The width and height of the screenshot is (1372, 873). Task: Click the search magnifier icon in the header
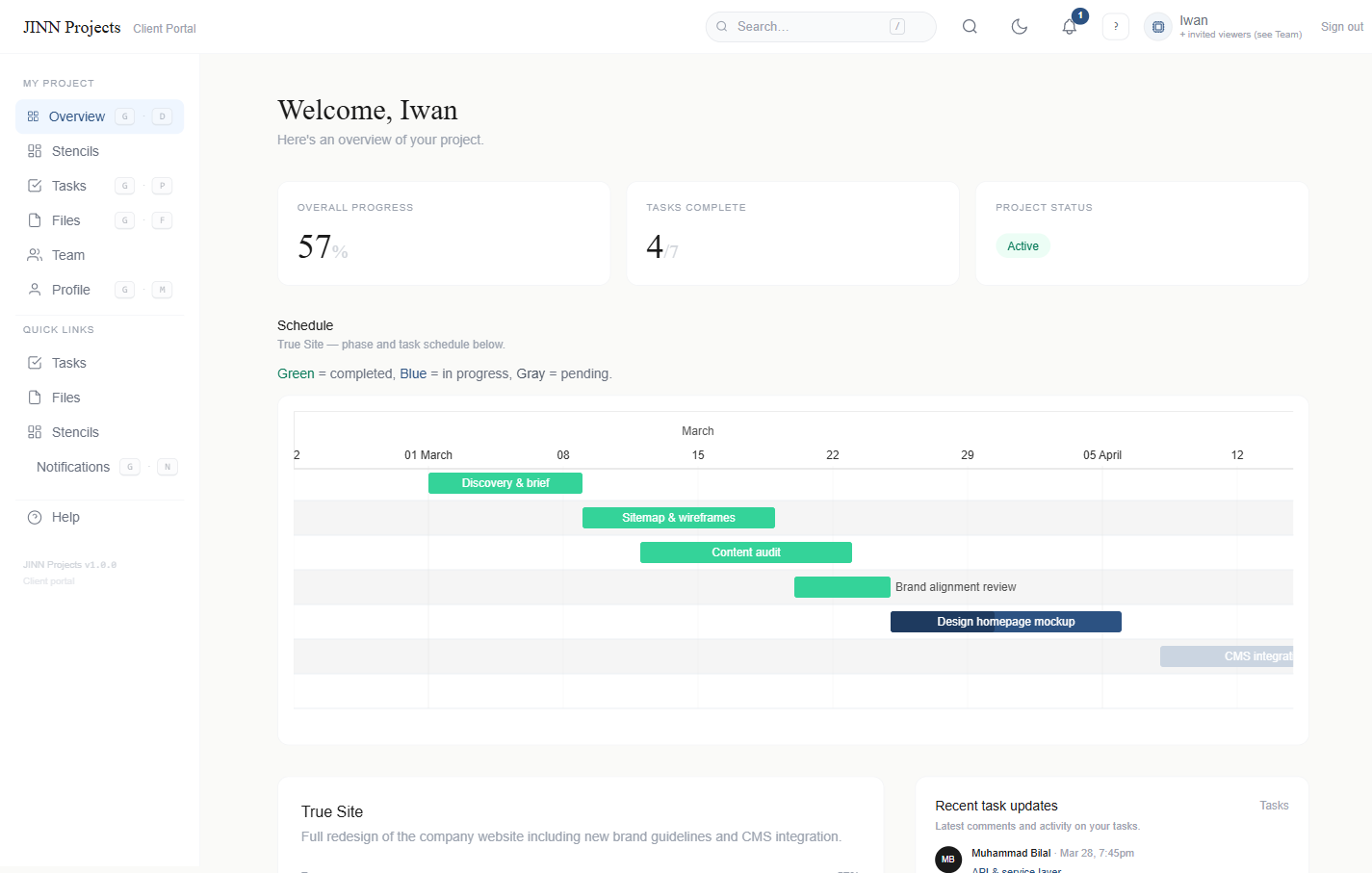pyautogui.click(x=970, y=27)
